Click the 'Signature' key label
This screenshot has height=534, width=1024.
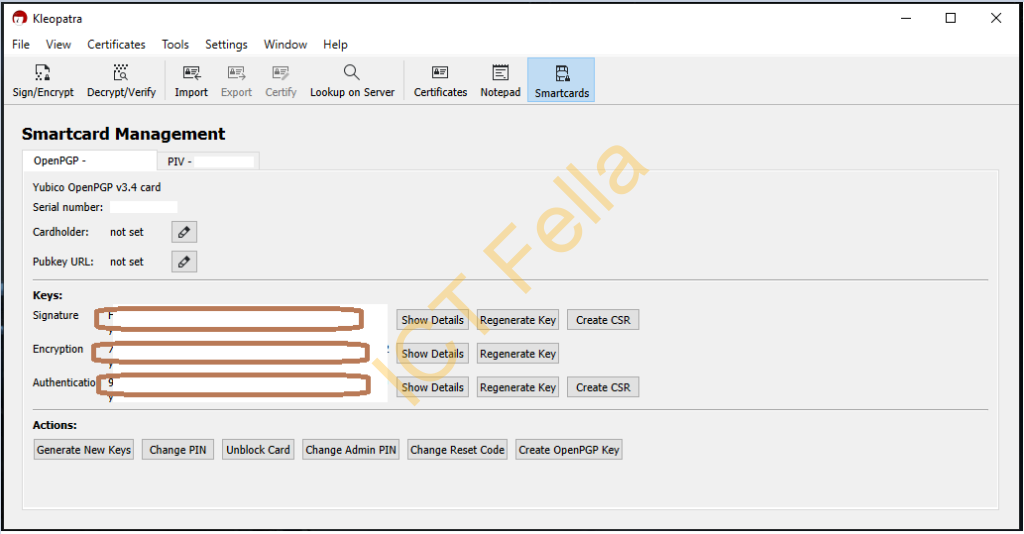click(x=56, y=315)
